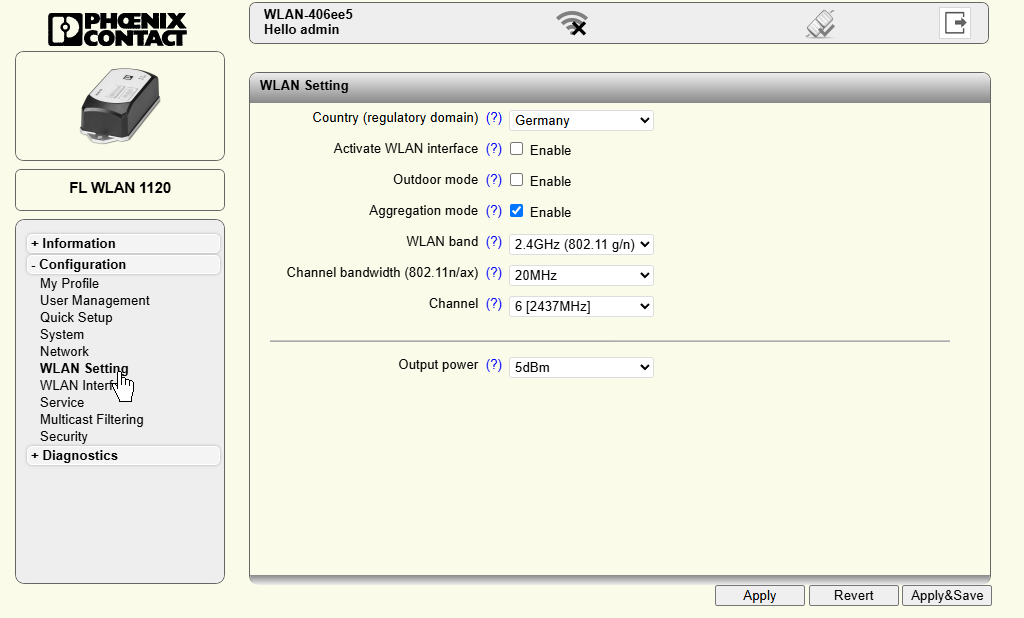Viewport: 1024px width, 618px height.
Task: Open help (?) for Outdoor mode
Action: click(494, 180)
